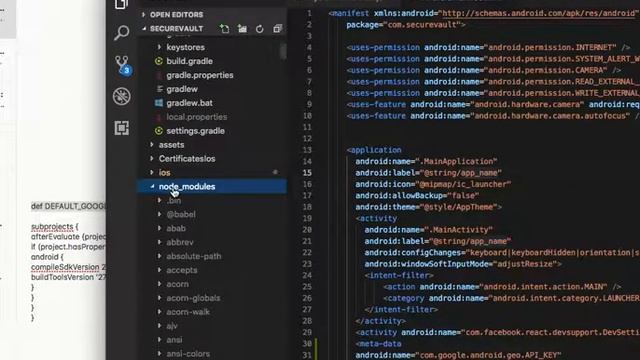Click the <application opening tag
The width and height of the screenshot is (640, 360).
(374, 150)
